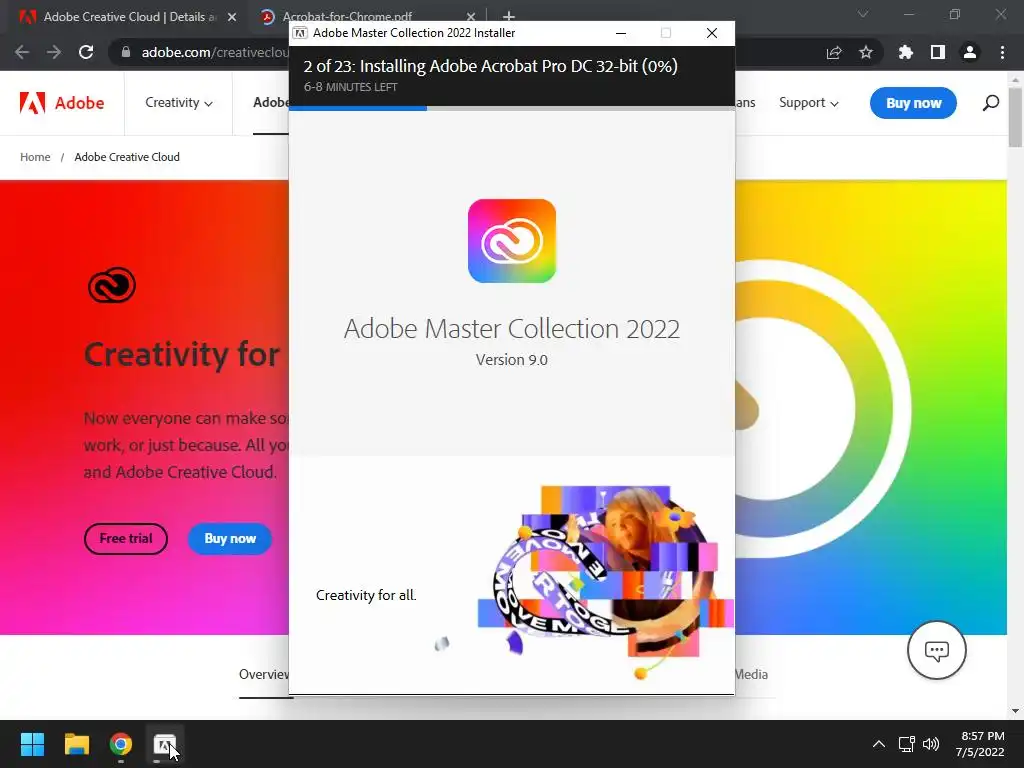Toggle Chrome's side panel icon

point(938,52)
